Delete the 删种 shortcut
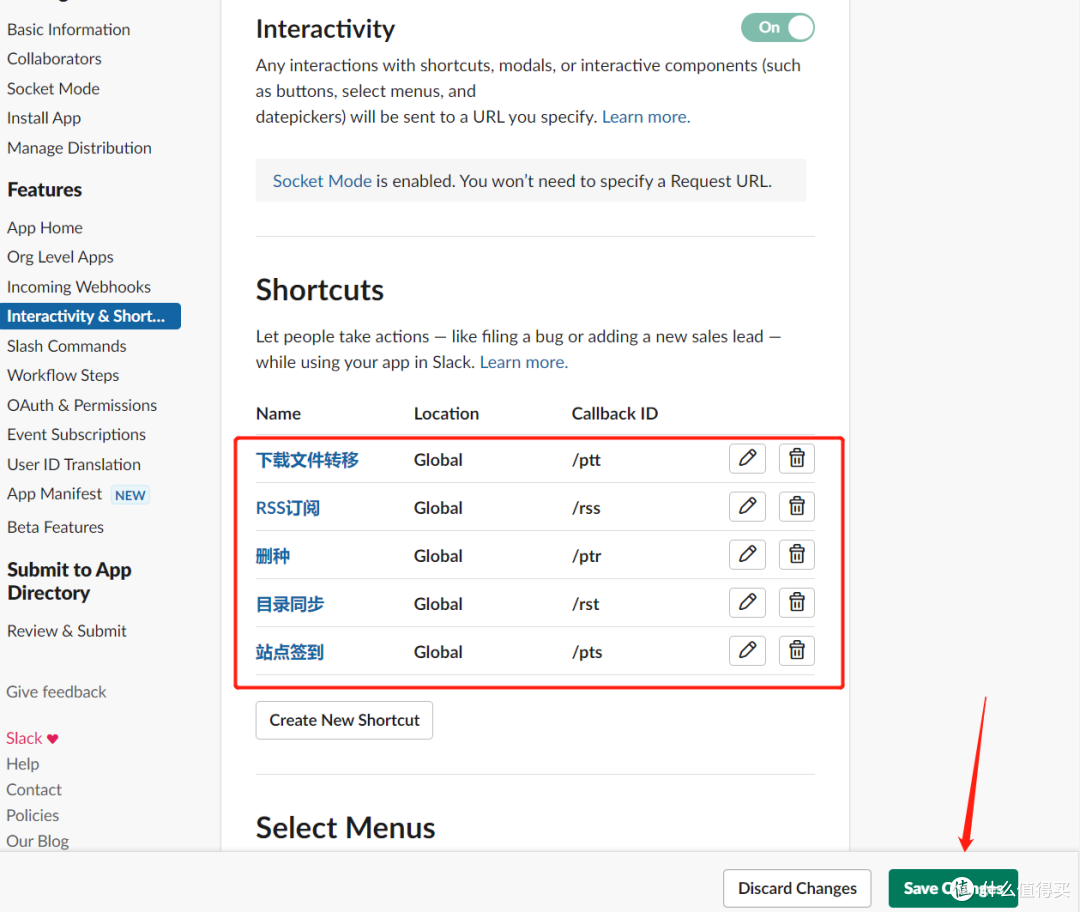Screen dimensions: 1080x912 pyautogui.click(x=797, y=555)
